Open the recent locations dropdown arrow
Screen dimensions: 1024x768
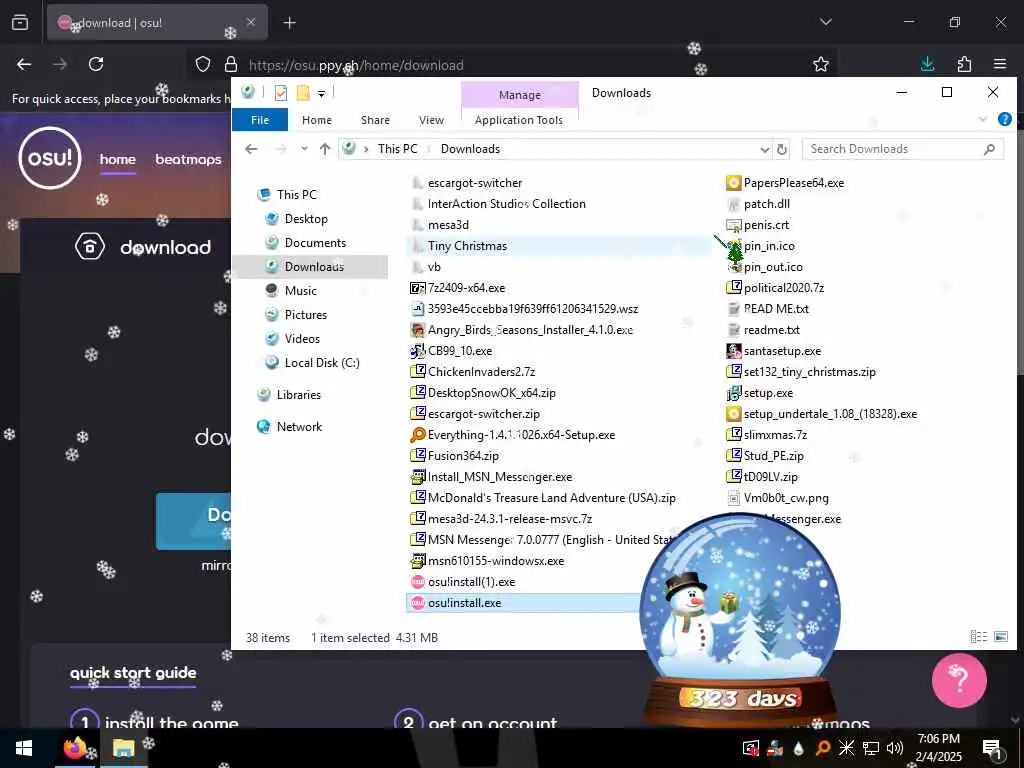[x=304, y=149]
